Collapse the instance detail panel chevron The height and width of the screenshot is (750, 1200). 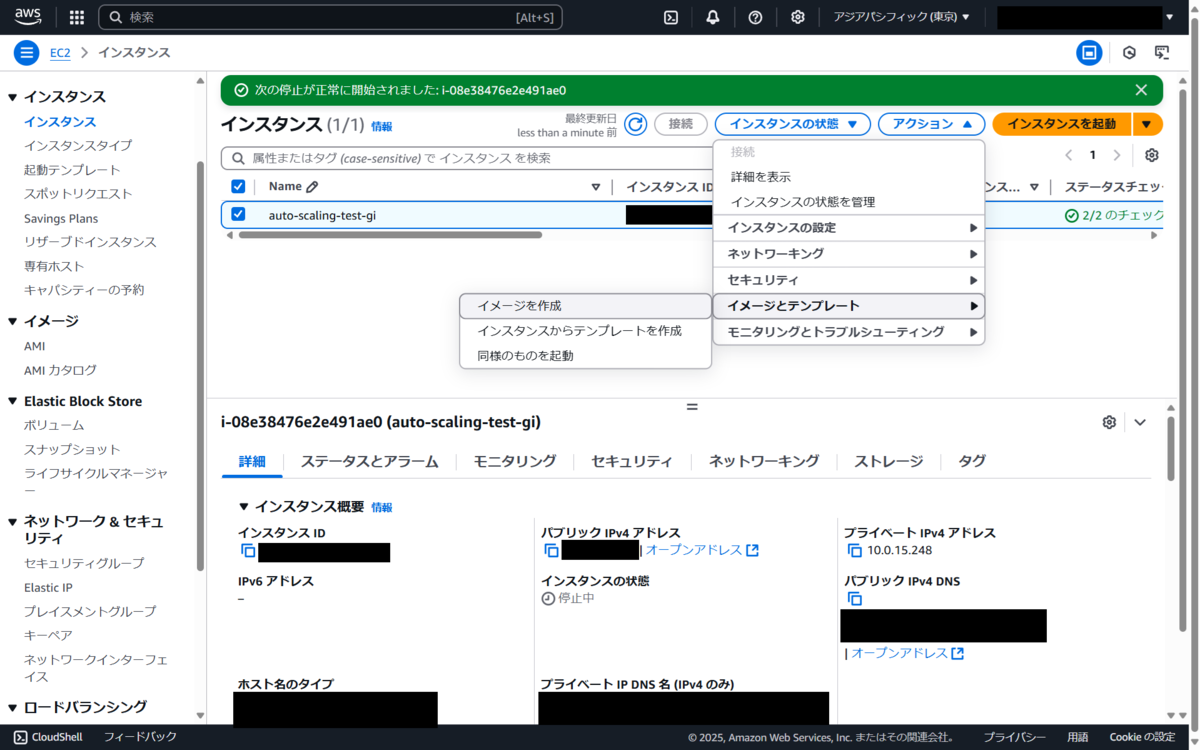click(x=1140, y=422)
